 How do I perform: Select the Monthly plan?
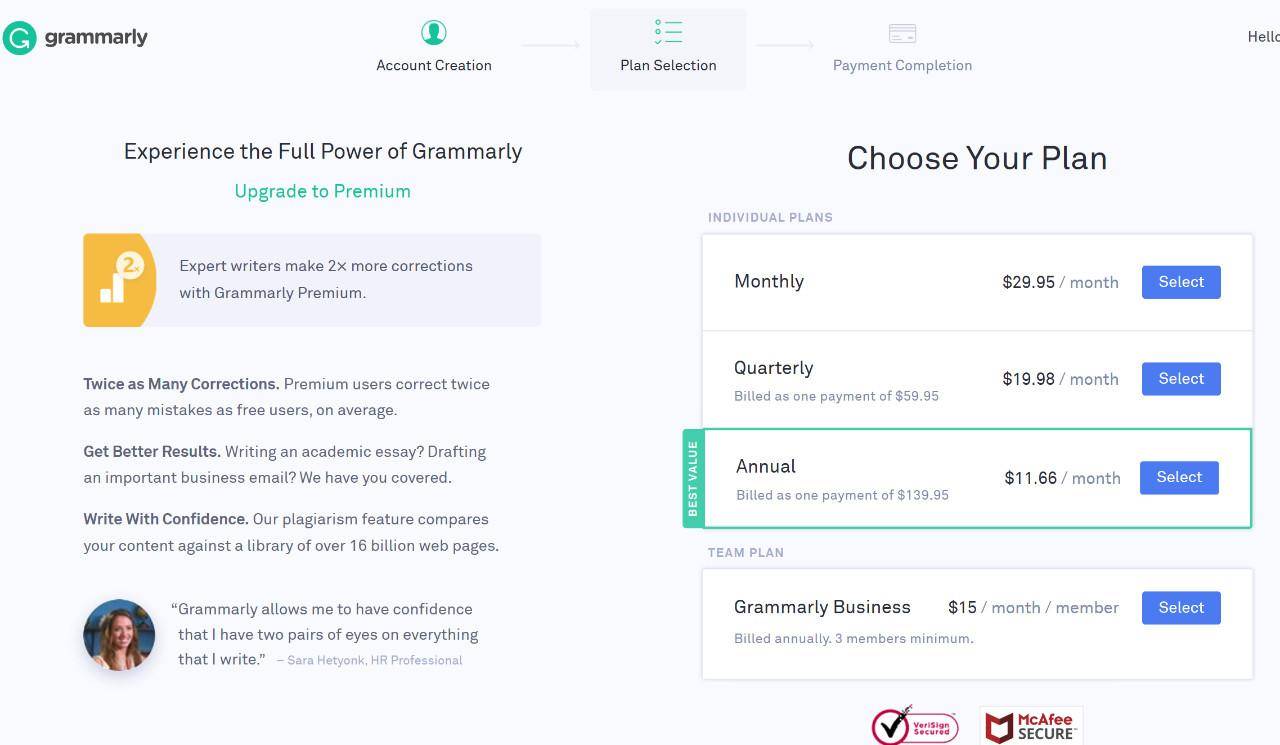point(1181,282)
